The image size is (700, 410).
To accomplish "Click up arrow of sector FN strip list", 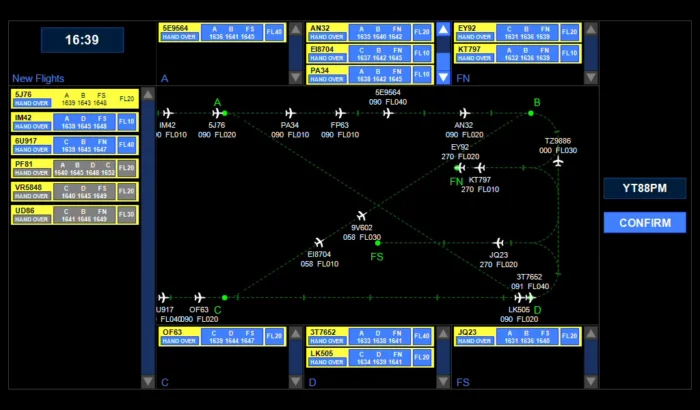I will coord(591,29).
